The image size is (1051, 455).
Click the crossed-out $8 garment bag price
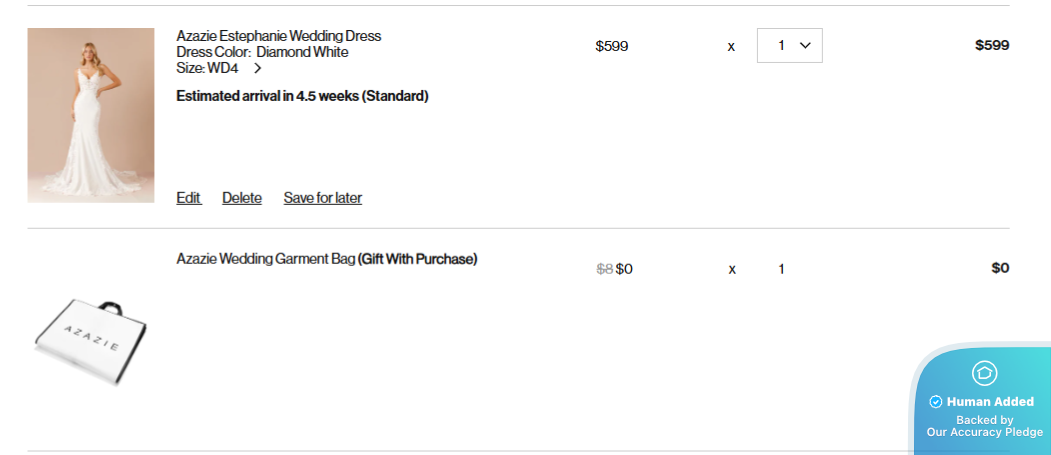pos(604,268)
